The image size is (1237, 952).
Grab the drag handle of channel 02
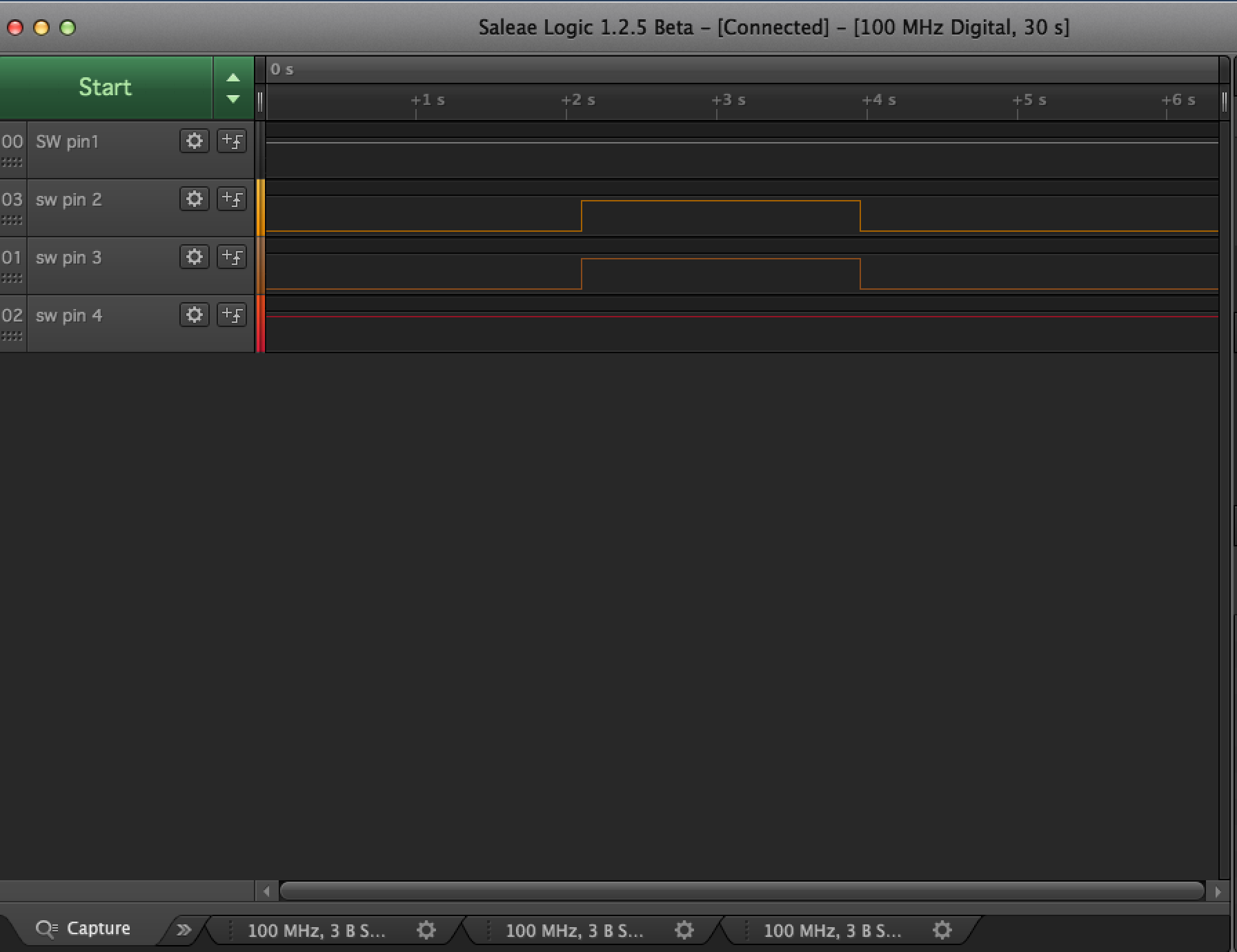[x=12, y=337]
